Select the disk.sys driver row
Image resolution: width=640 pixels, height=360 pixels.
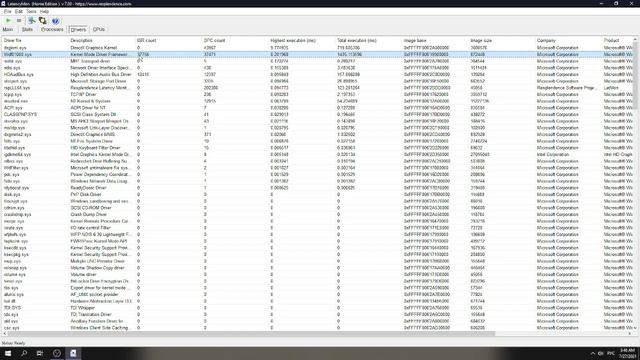[x=317, y=194]
